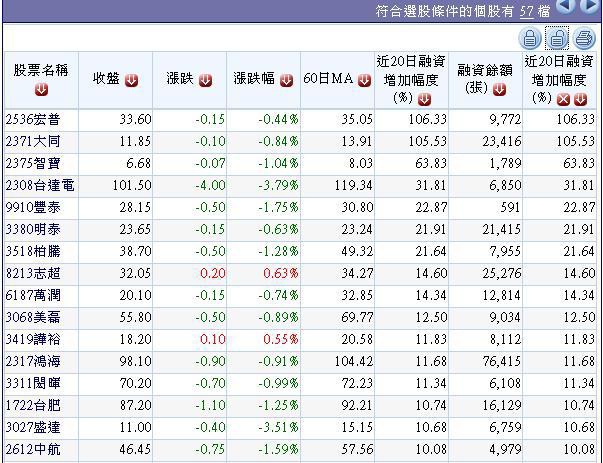This screenshot has width=603, height=463.
Task: Sort by 60日MA column arrow icon
Action: tap(364, 80)
